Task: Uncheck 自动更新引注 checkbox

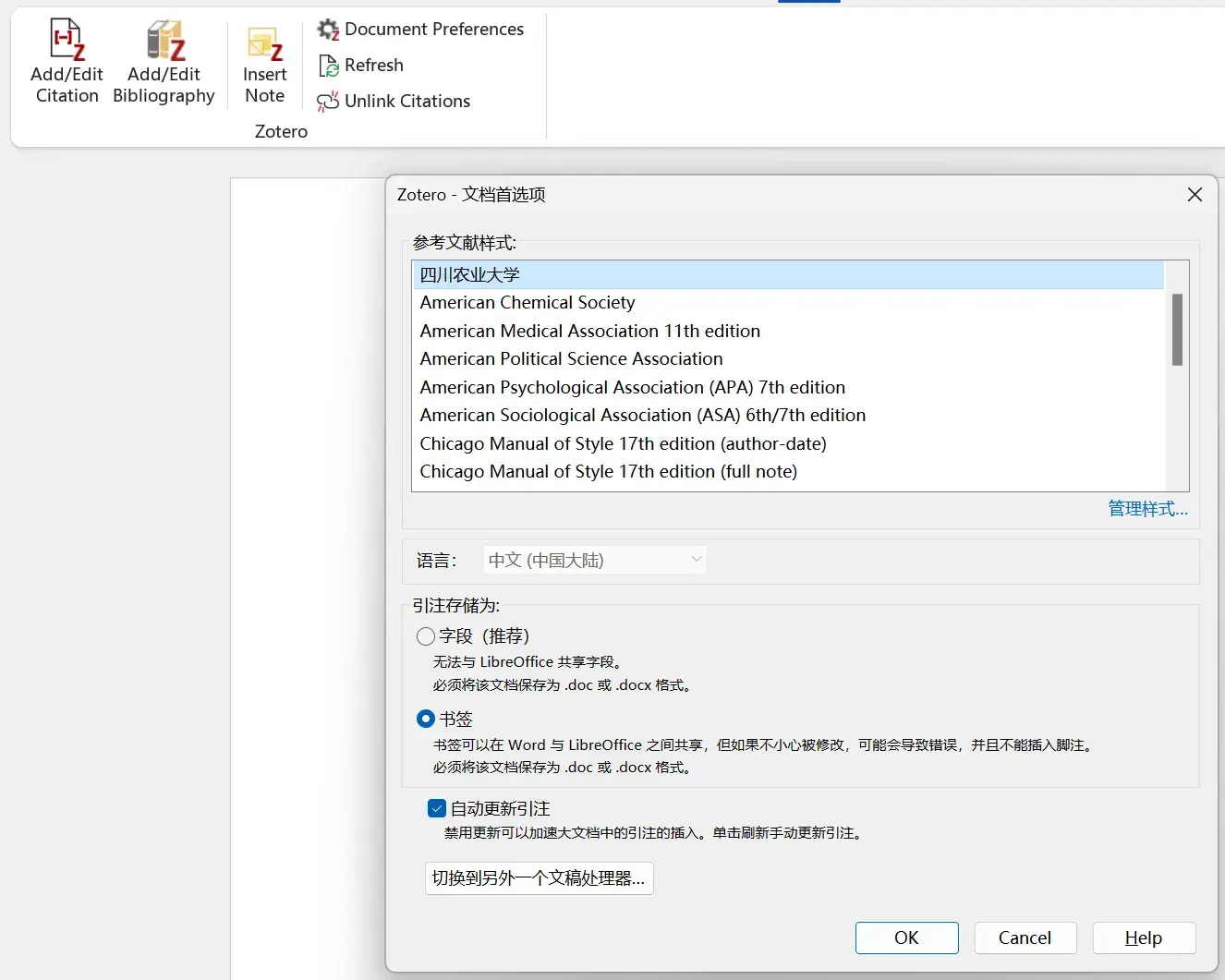Action: pos(437,809)
